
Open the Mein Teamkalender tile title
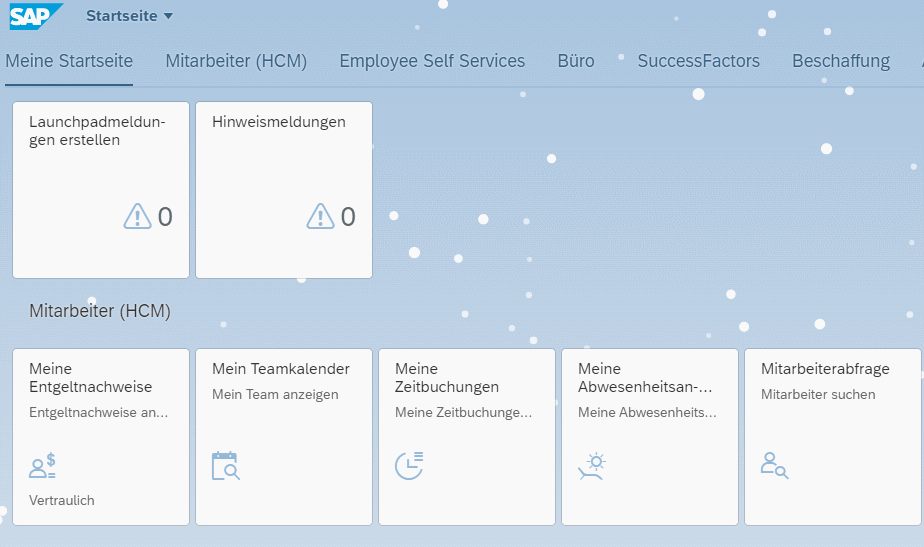pos(281,369)
